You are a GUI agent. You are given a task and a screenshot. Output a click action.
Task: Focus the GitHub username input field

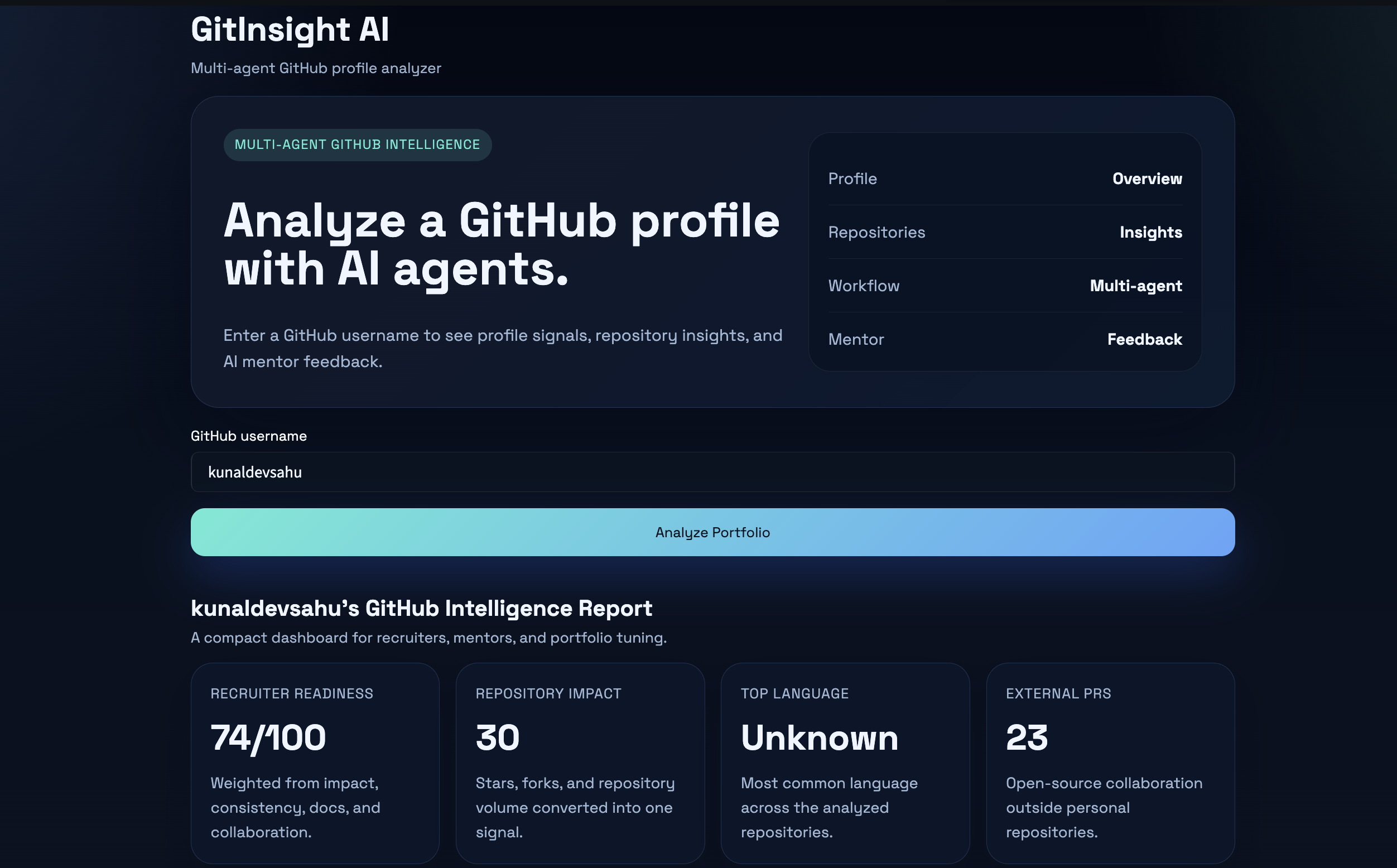click(712, 472)
